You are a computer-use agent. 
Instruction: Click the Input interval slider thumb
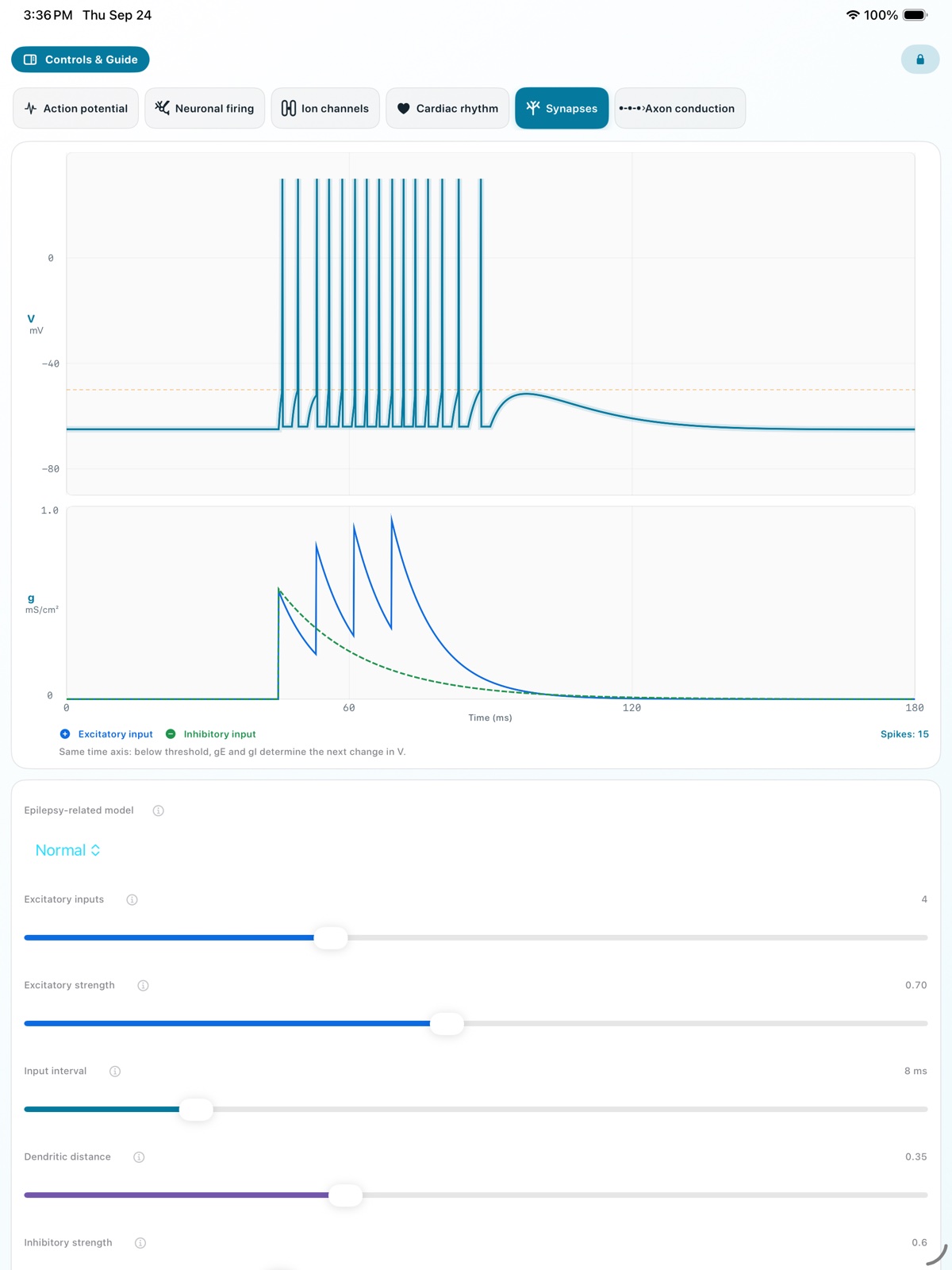click(196, 1109)
